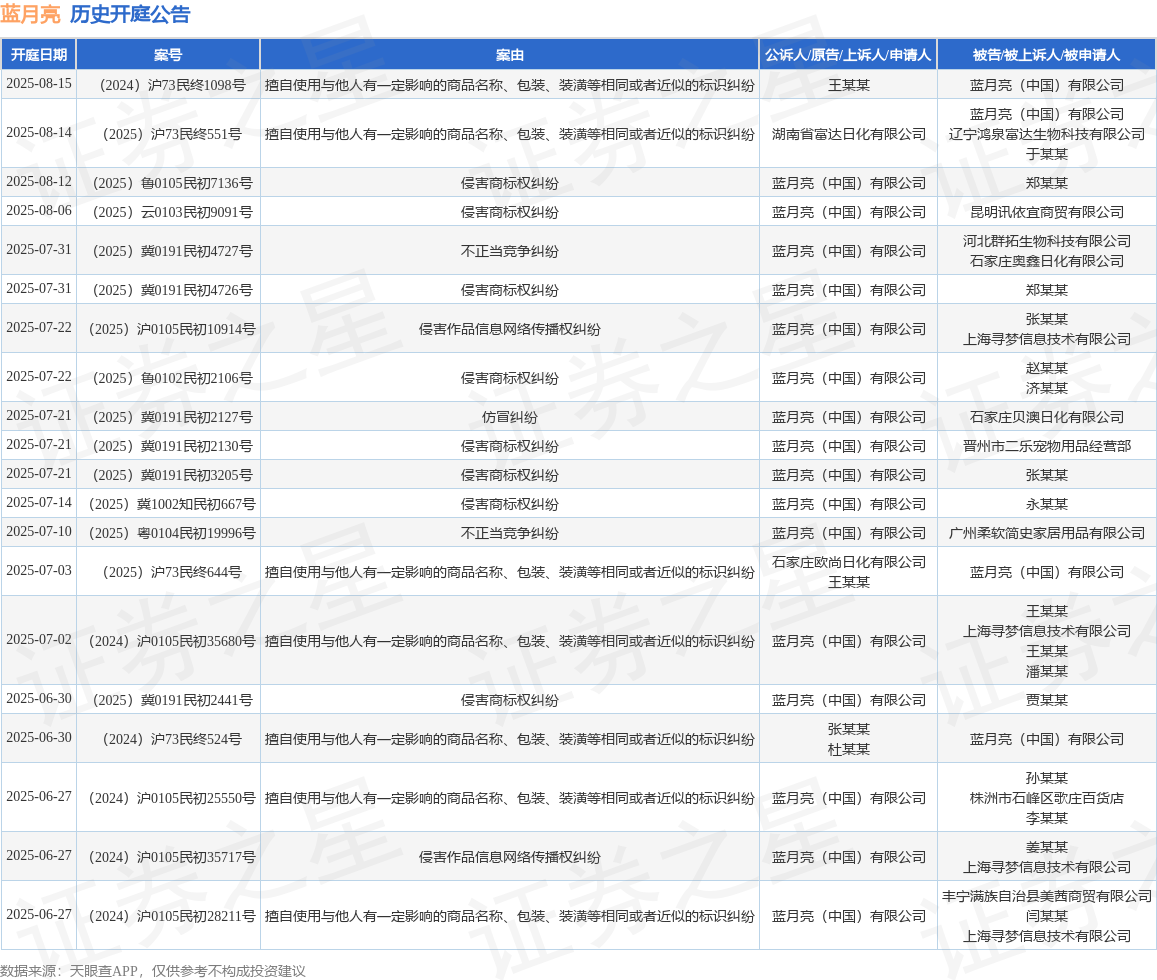This screenshot has height=980, width=1157.
Task: Click plaintiff 湖南省富达日化有限公司
Action: (849, 134)
